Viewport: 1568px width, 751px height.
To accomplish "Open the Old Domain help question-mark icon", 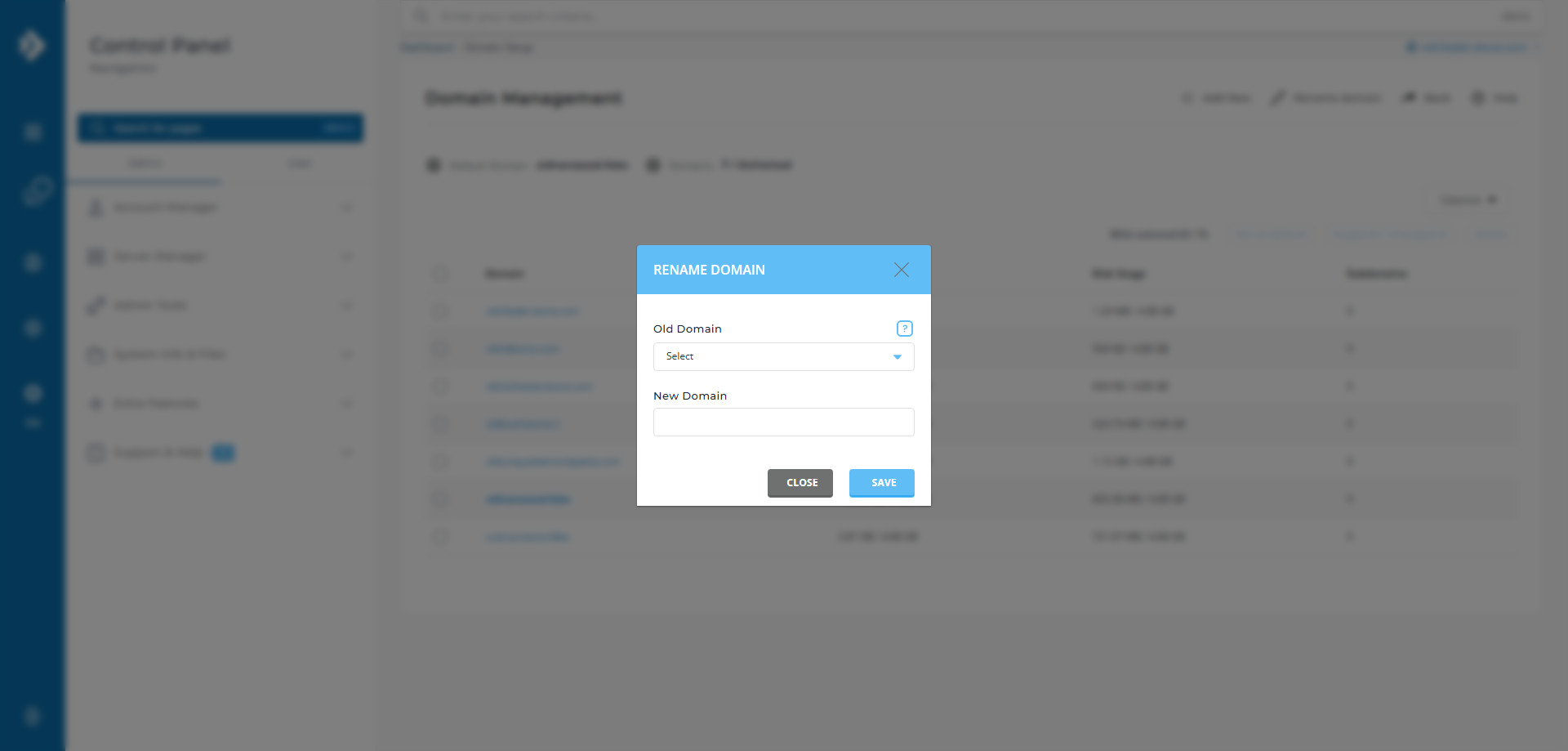I will click(904, 329).
